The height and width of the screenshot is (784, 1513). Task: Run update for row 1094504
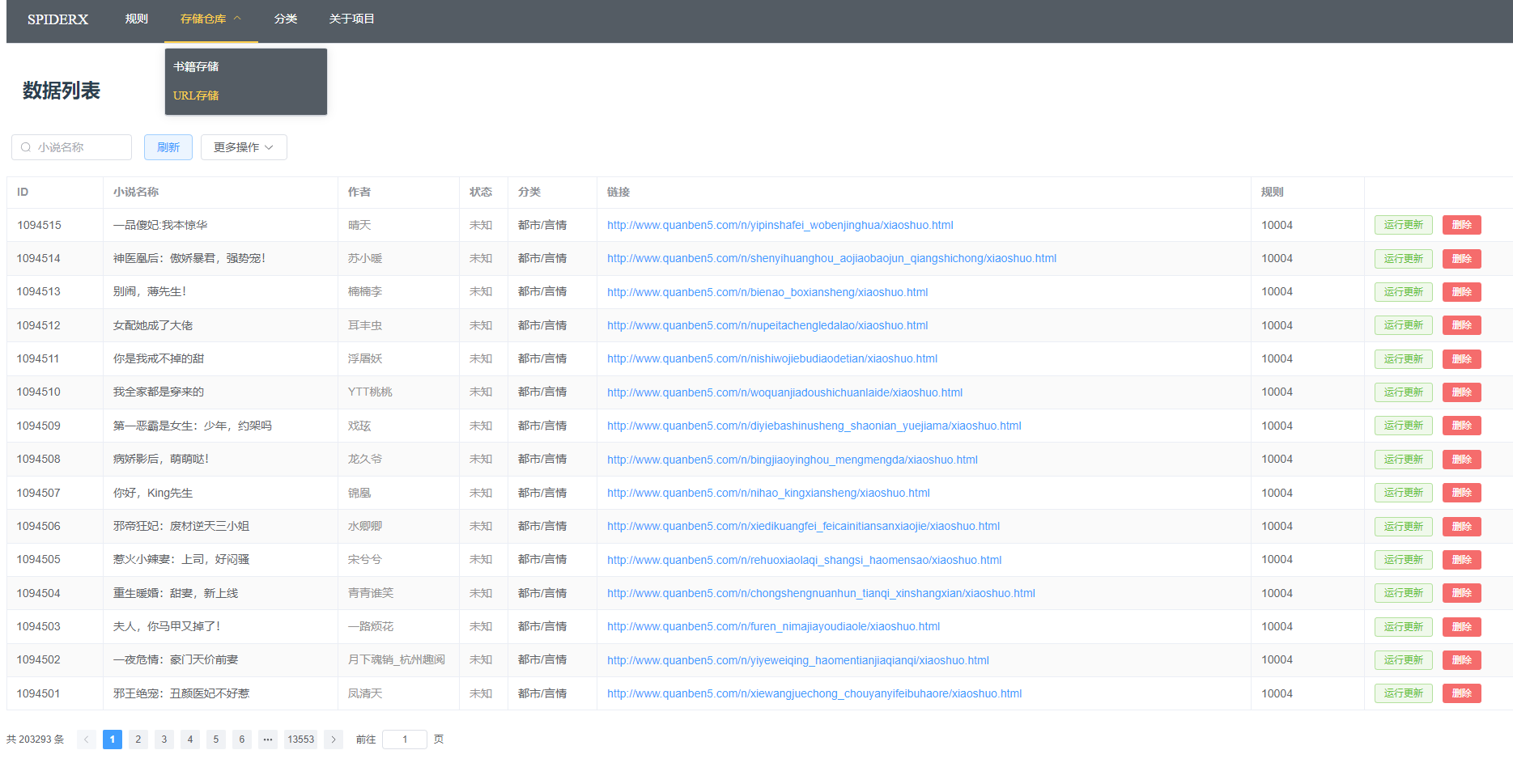point(1404,593)
